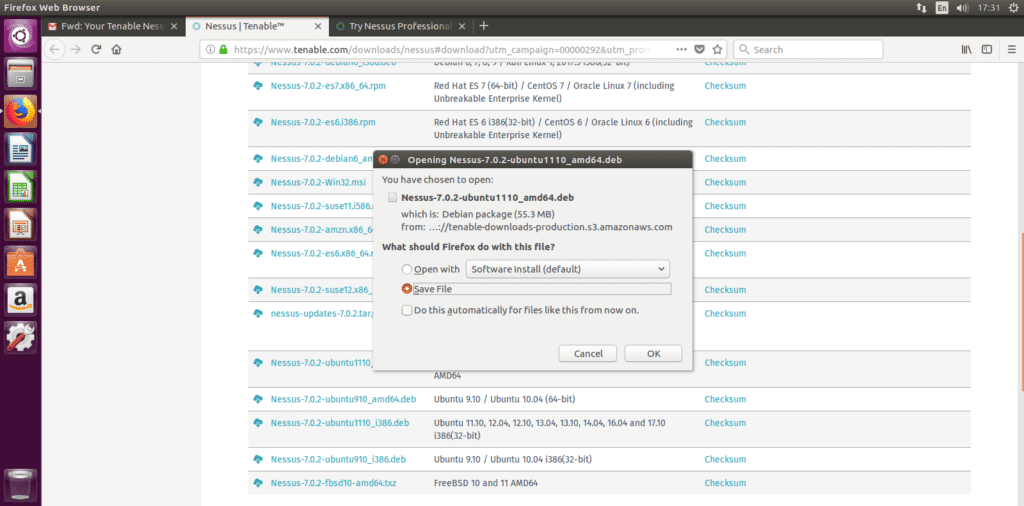Open Ubuntu Dash search launcher

click(21, 35)
